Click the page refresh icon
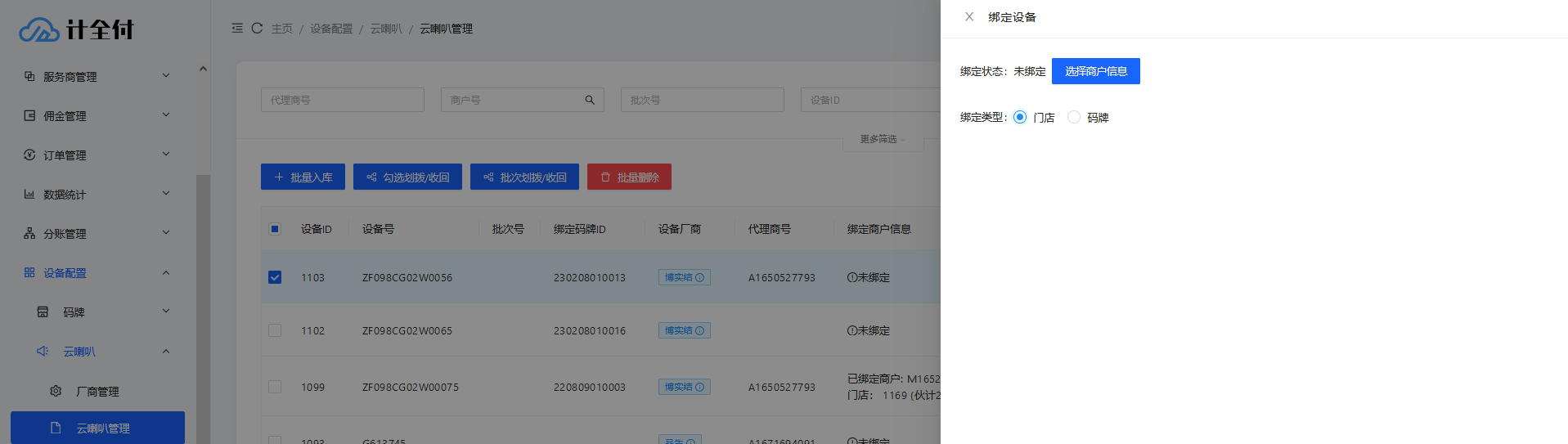Viewport: 1568px width, 444px height. pos(257,28)
